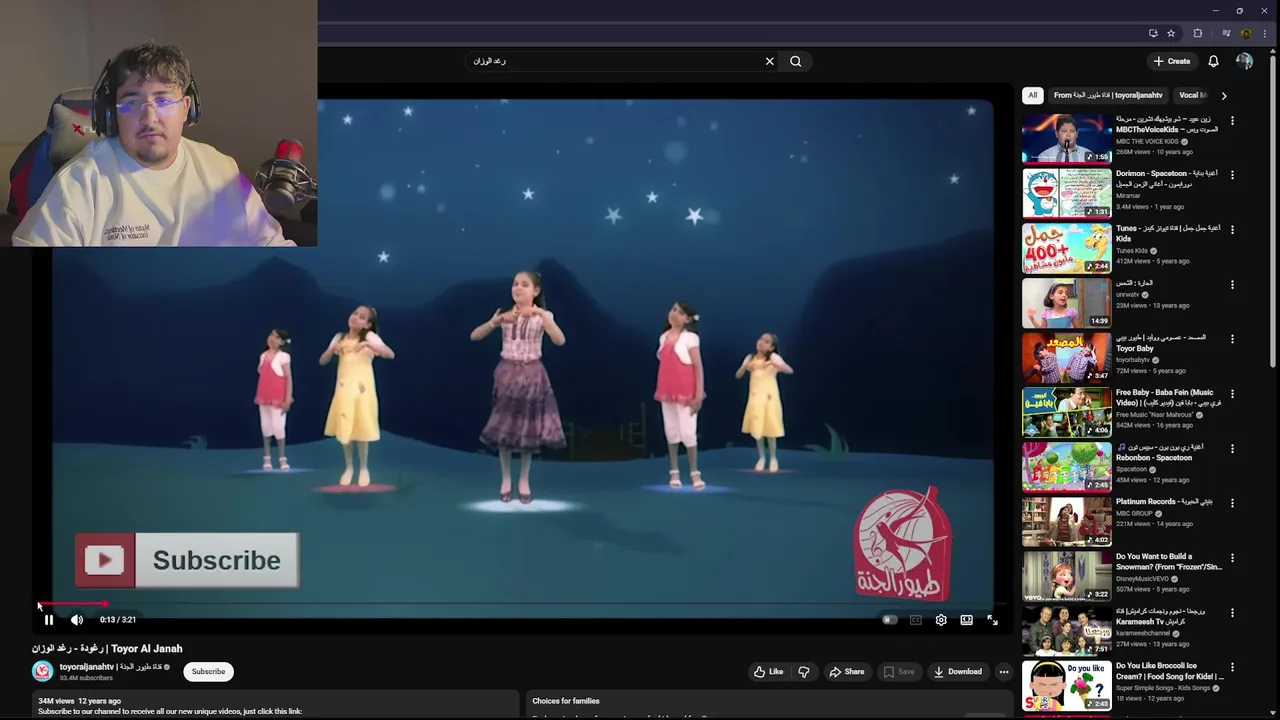The image size is (1280, 720).
Task: Open options for Platinum Records video
Action: [x=1232, y=503]
